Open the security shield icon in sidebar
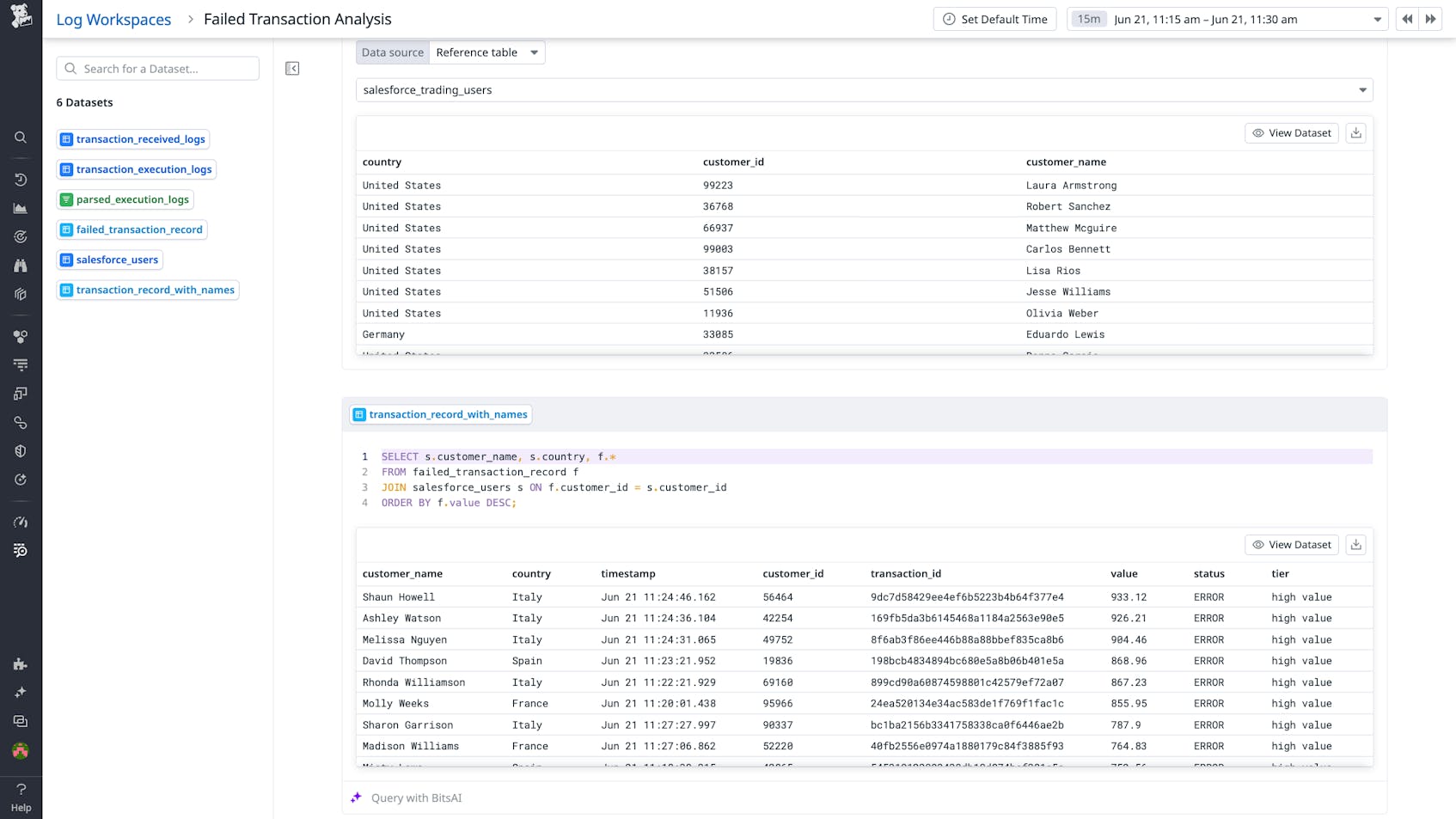1456x819 pixels. tap(21, 450)
